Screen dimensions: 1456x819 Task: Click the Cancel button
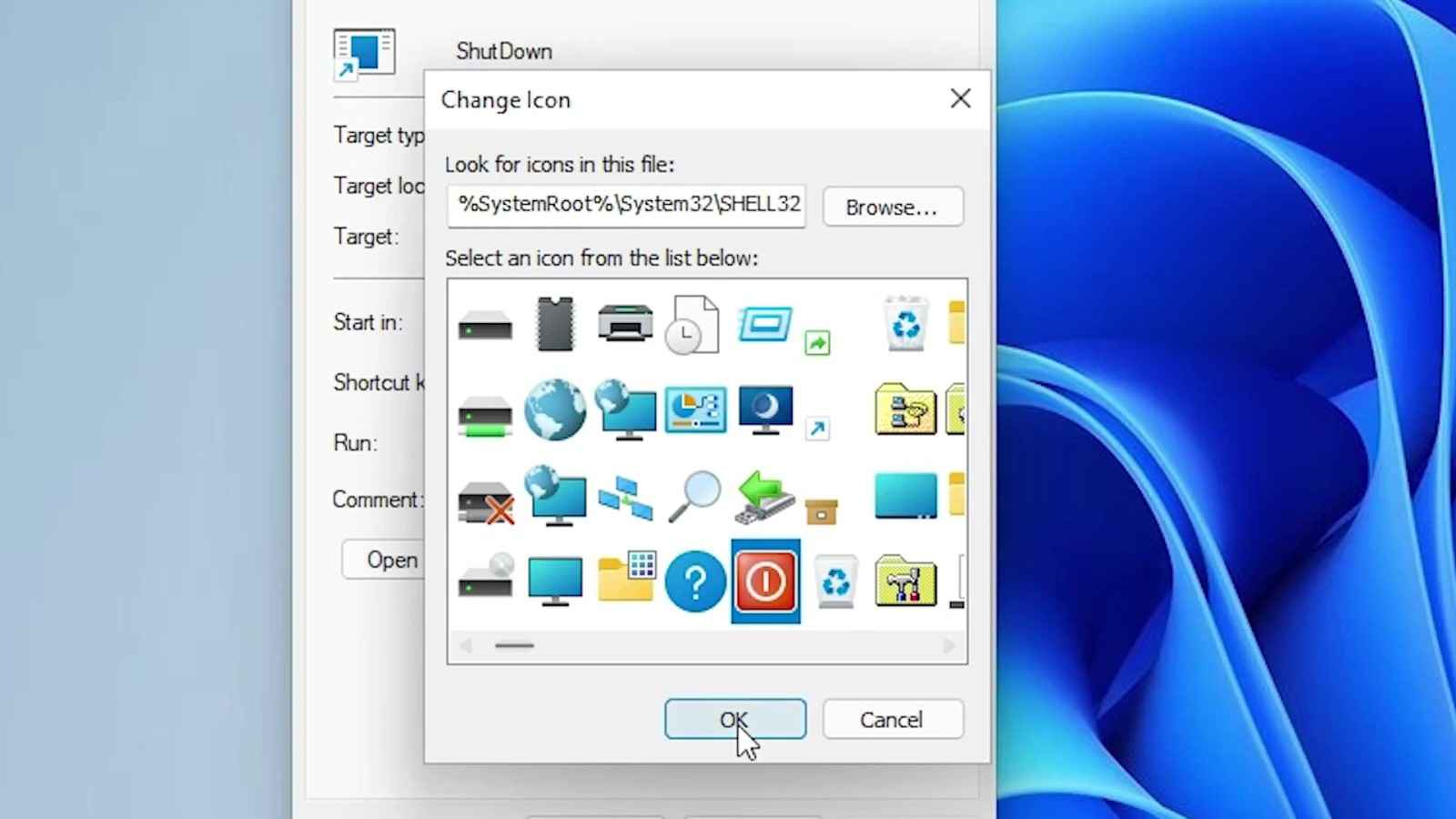pyautogui.click(x=892, y=719)
